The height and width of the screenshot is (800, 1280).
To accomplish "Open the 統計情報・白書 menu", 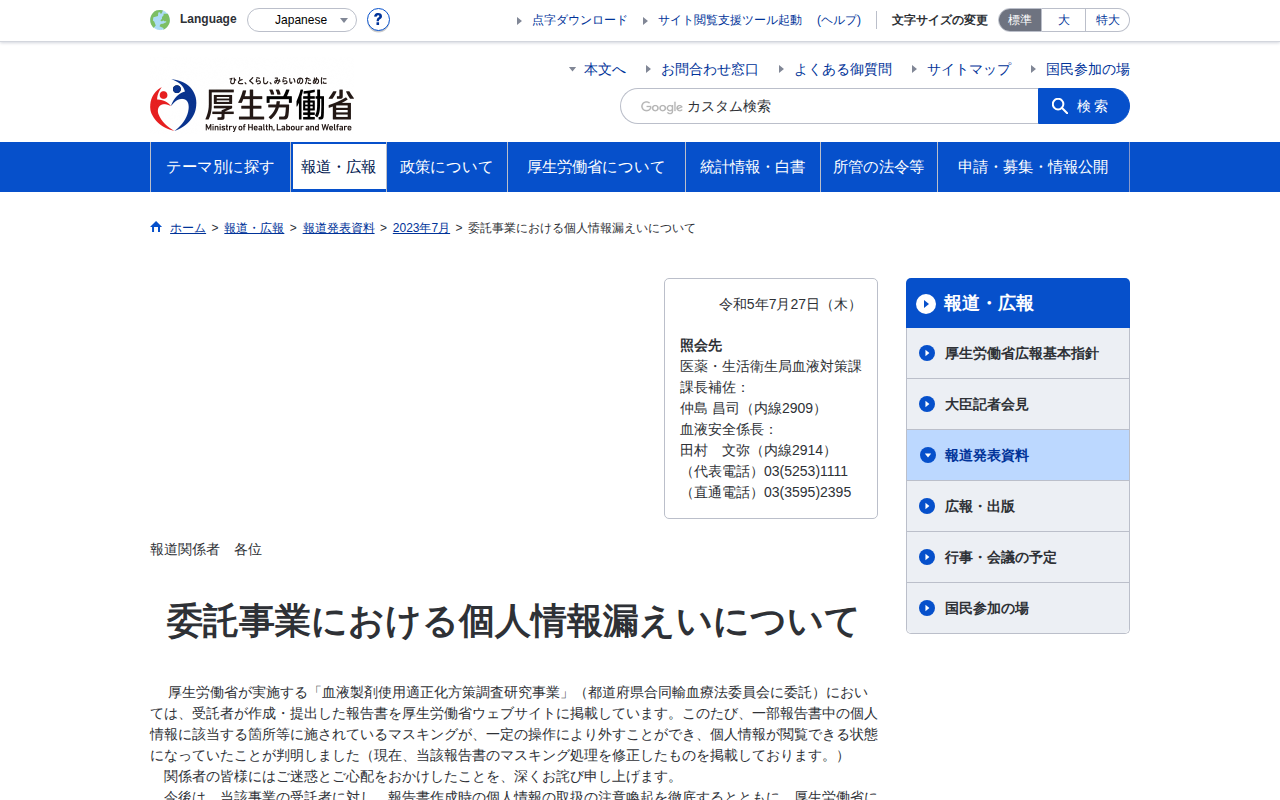I will pyautogui.click(x=753, y=167).
